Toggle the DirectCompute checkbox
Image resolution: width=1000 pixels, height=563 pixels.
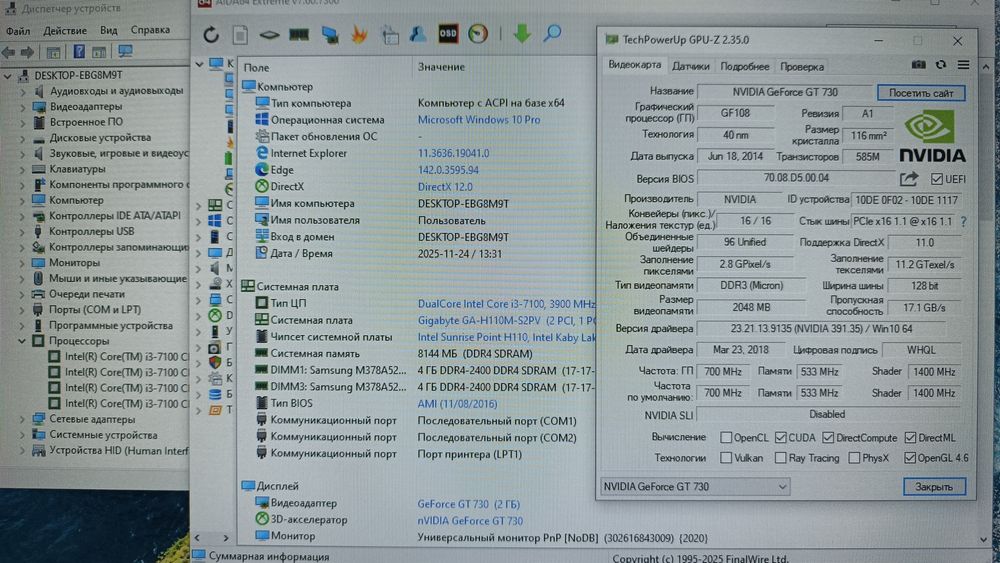(828, 437)
